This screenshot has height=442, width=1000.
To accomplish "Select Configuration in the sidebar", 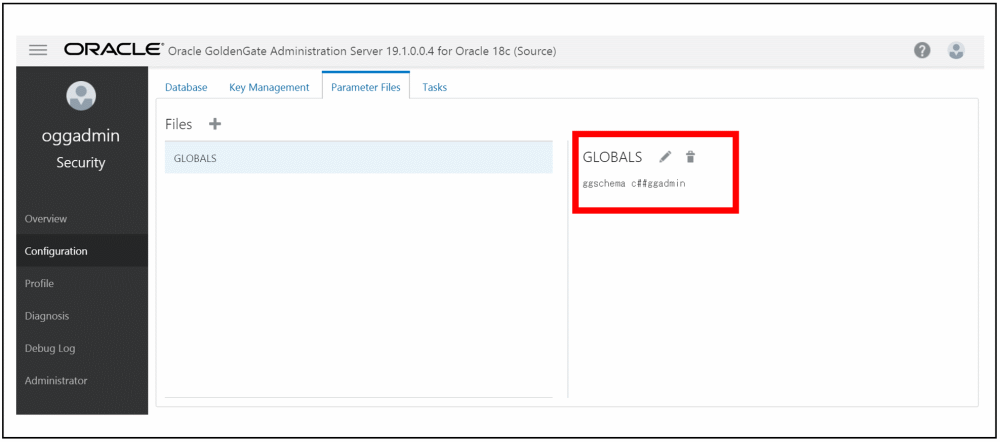I will click(x=56, y=251).
